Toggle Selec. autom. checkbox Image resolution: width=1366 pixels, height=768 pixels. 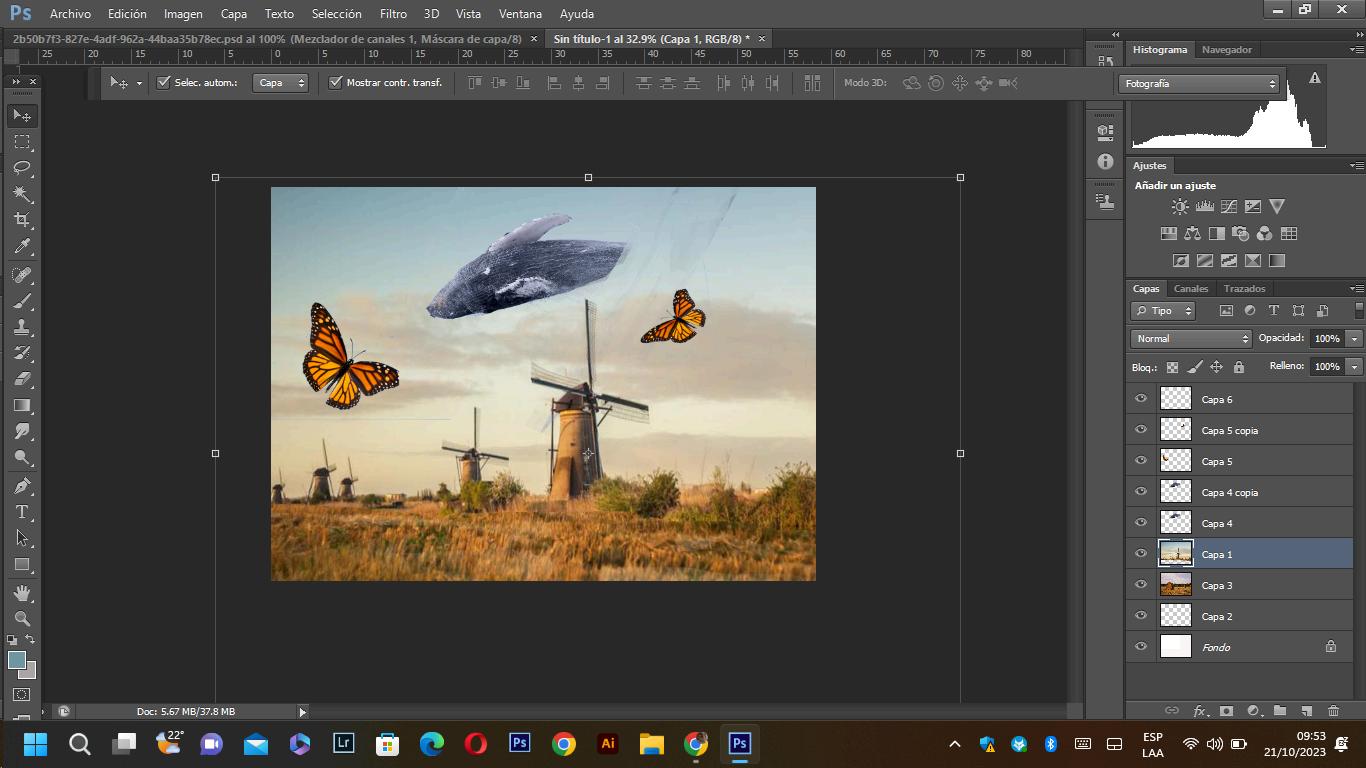(164, 82)
